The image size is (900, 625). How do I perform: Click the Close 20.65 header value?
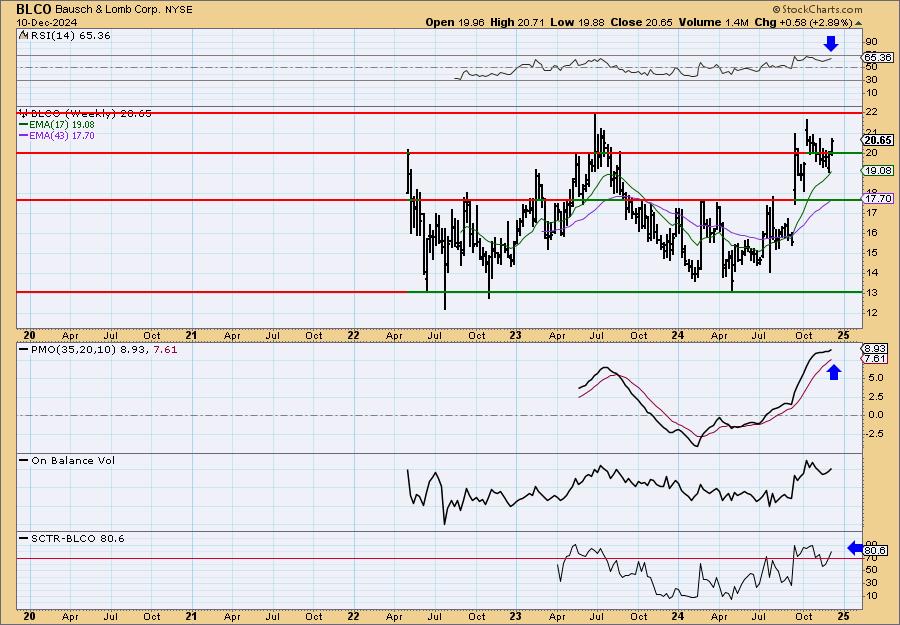click(x=641, y=22)
